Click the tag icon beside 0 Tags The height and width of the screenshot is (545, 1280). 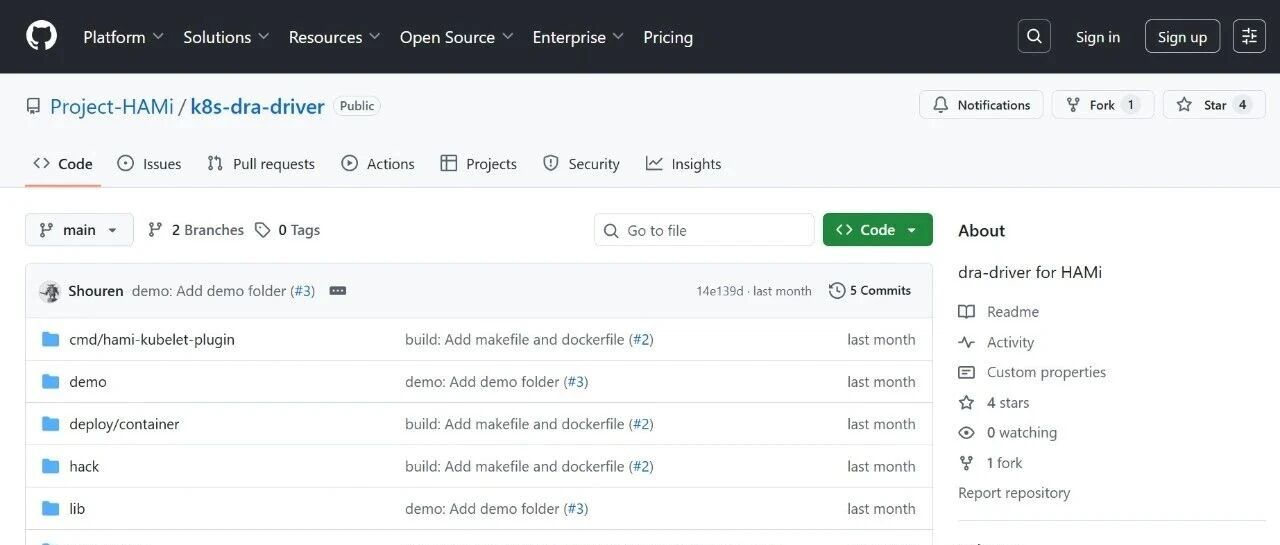coord(262,230)
